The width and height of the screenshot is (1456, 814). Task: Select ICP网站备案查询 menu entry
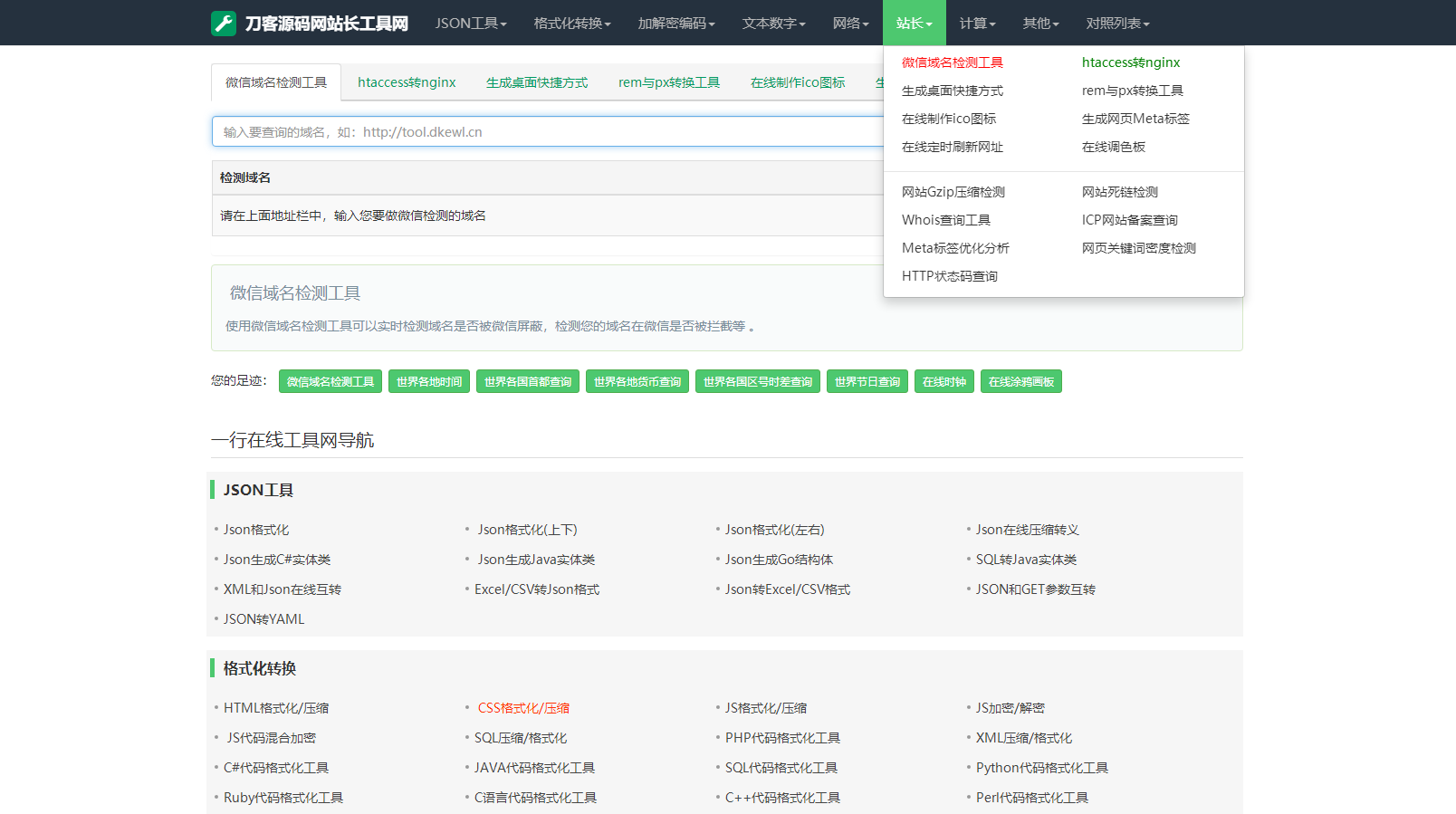pyautogui.click(x=1129, y=220)
